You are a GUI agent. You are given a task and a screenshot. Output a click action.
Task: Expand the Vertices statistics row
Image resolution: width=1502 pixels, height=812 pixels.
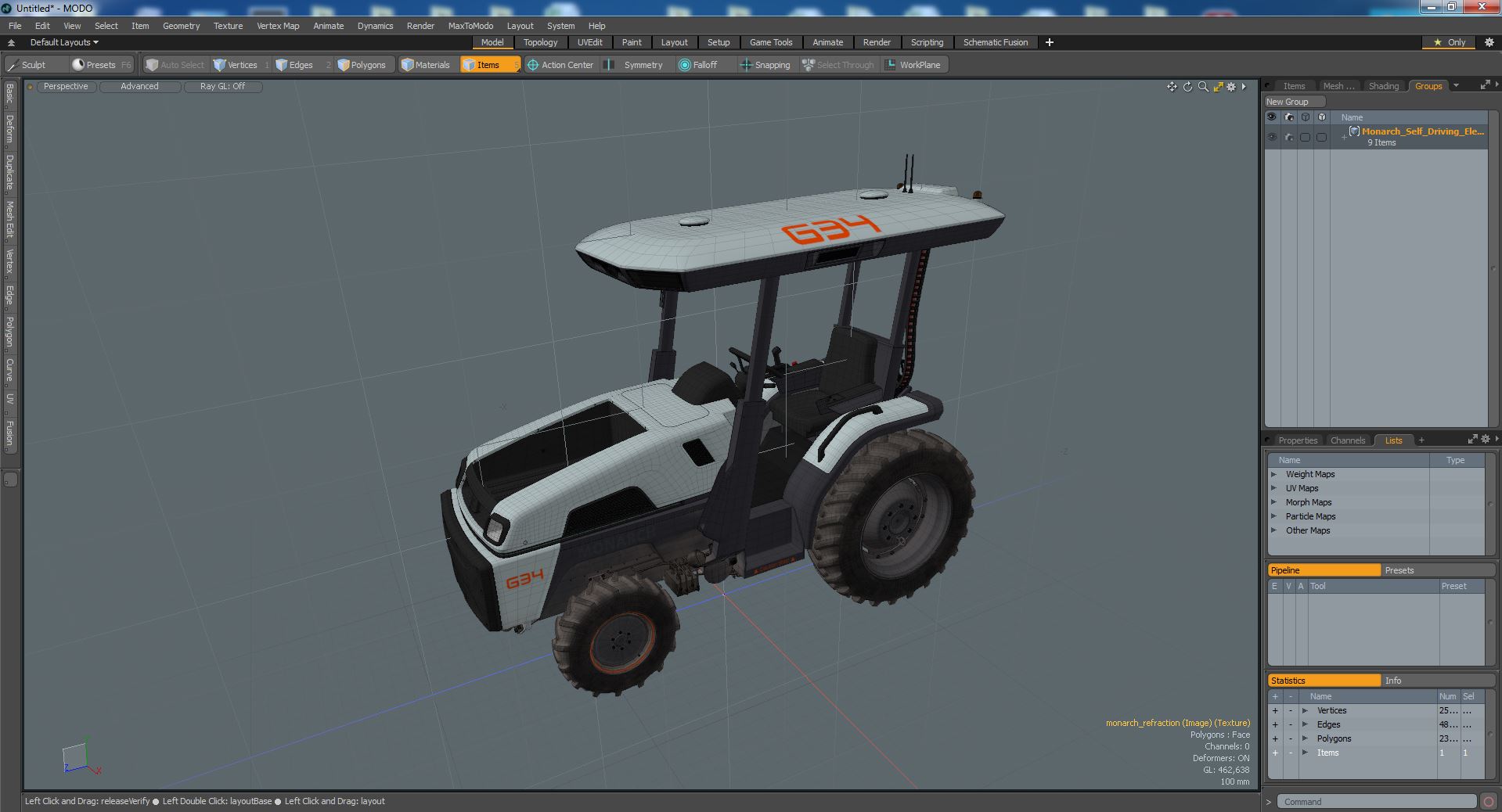point(1305,711)
